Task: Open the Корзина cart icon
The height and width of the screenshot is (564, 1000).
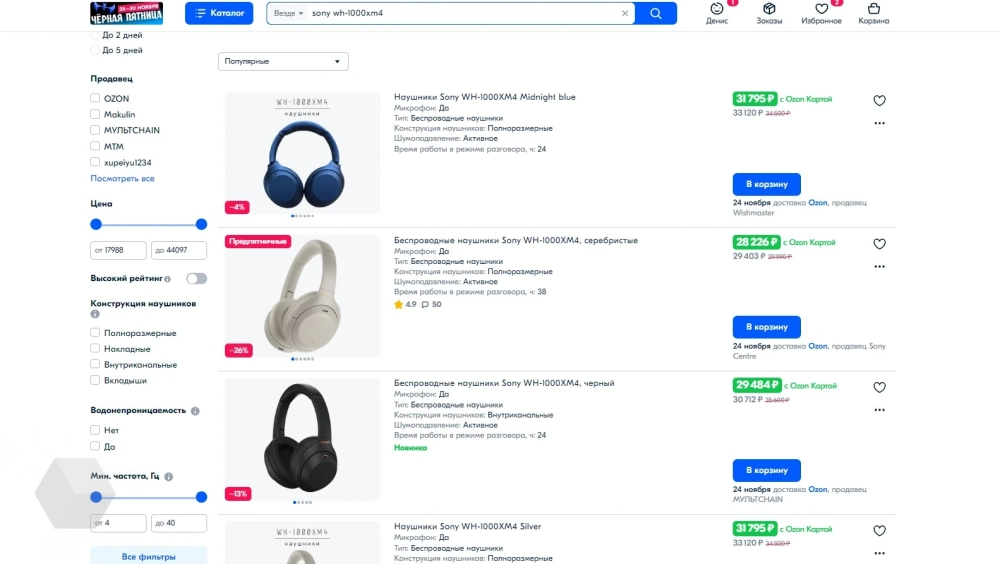Action: pos(873,13)
